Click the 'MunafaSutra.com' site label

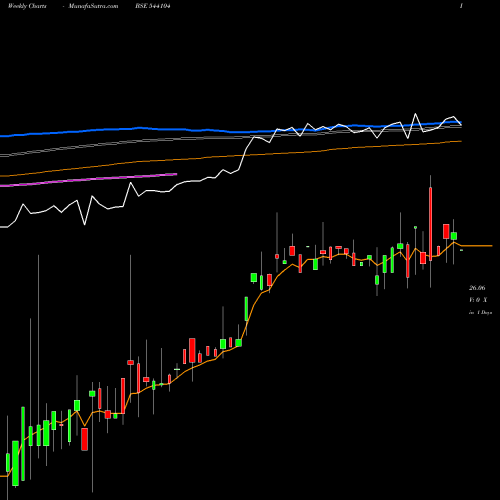93,6
